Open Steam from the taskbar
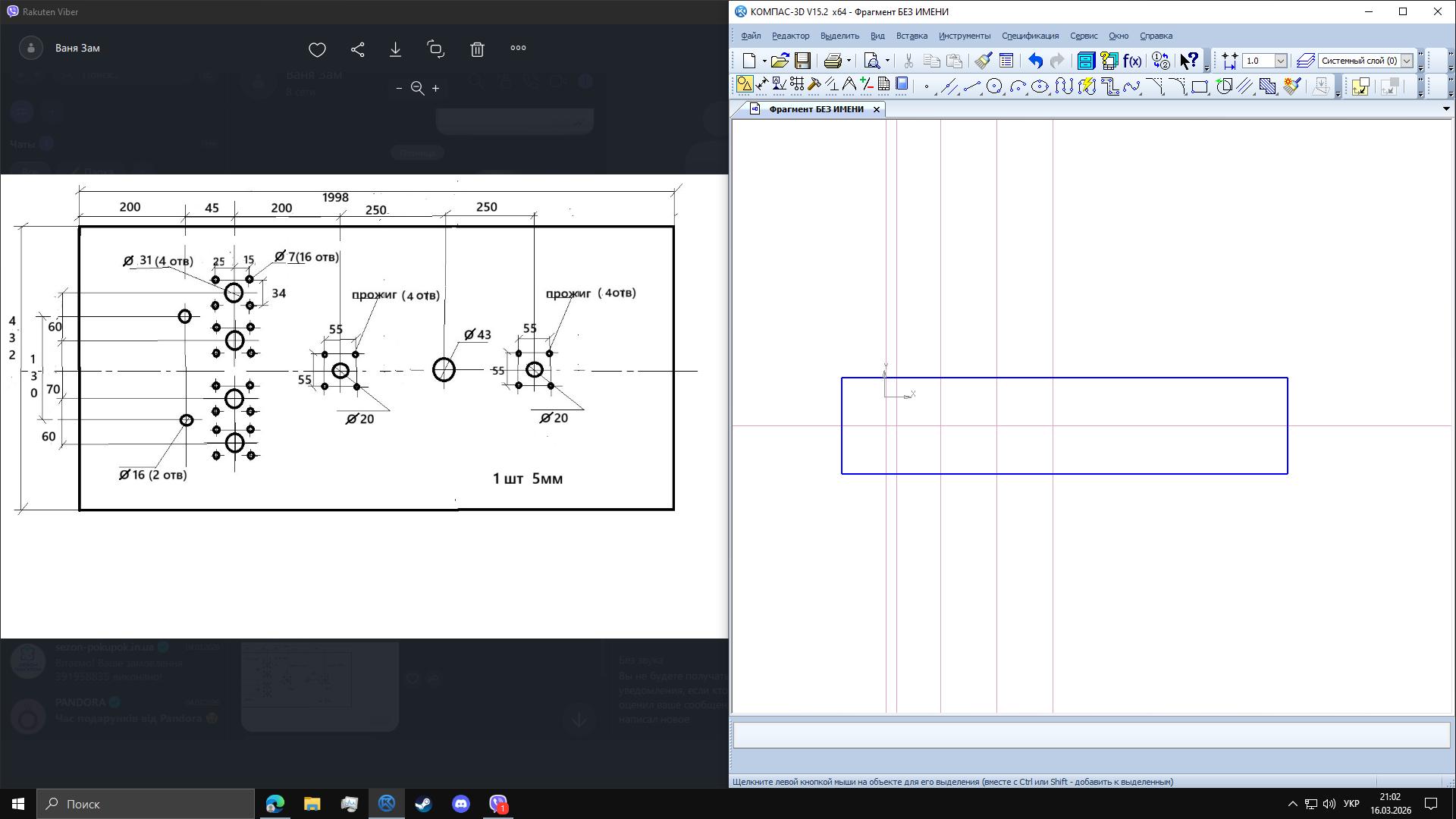The image size is (1456, 819). [423, 804]
